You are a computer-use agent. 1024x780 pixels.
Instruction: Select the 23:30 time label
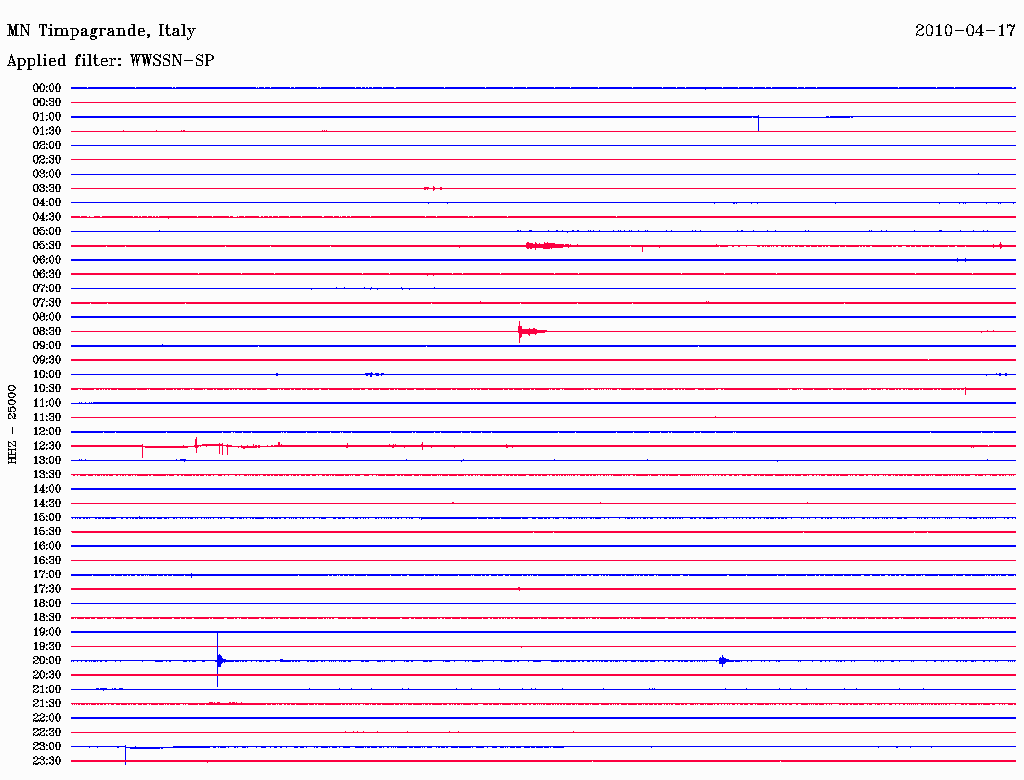click(x=47, y=761)
